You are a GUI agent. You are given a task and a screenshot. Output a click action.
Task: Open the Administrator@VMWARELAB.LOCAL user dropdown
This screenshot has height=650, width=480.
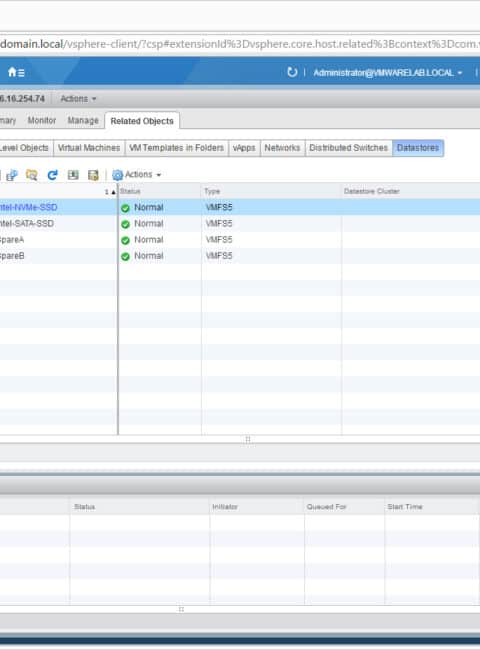tap(388, 73)
